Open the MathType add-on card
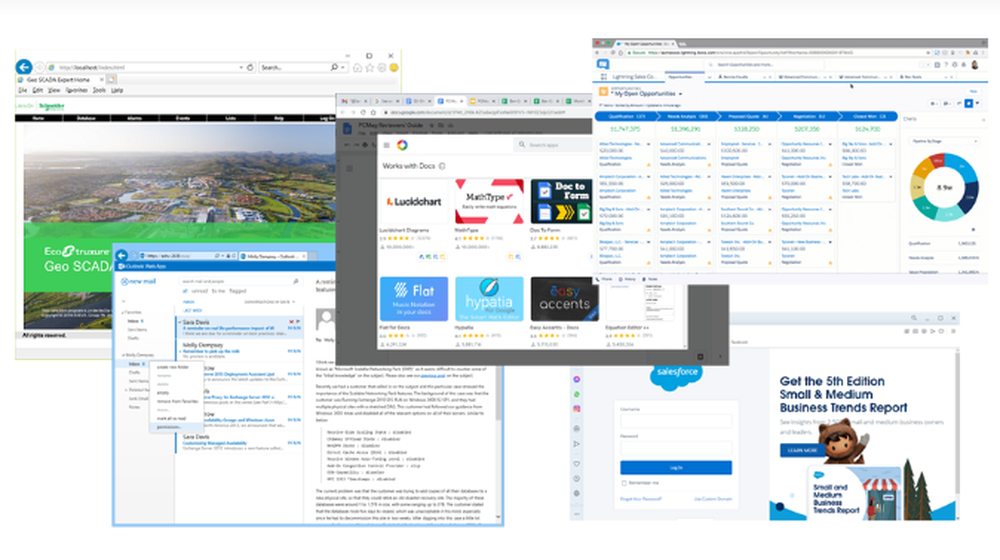1000x560 pixels. 489,216
